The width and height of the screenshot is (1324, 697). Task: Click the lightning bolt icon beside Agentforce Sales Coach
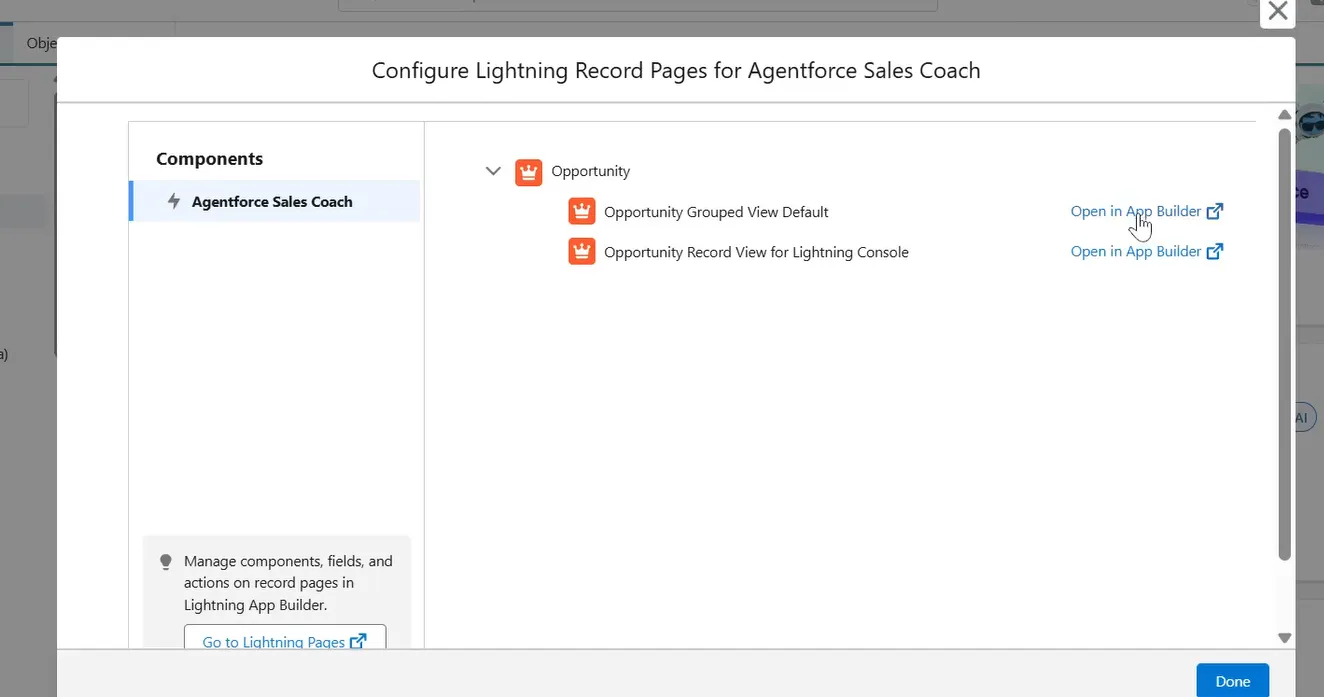pyautogui.click(x=174, y=201)
